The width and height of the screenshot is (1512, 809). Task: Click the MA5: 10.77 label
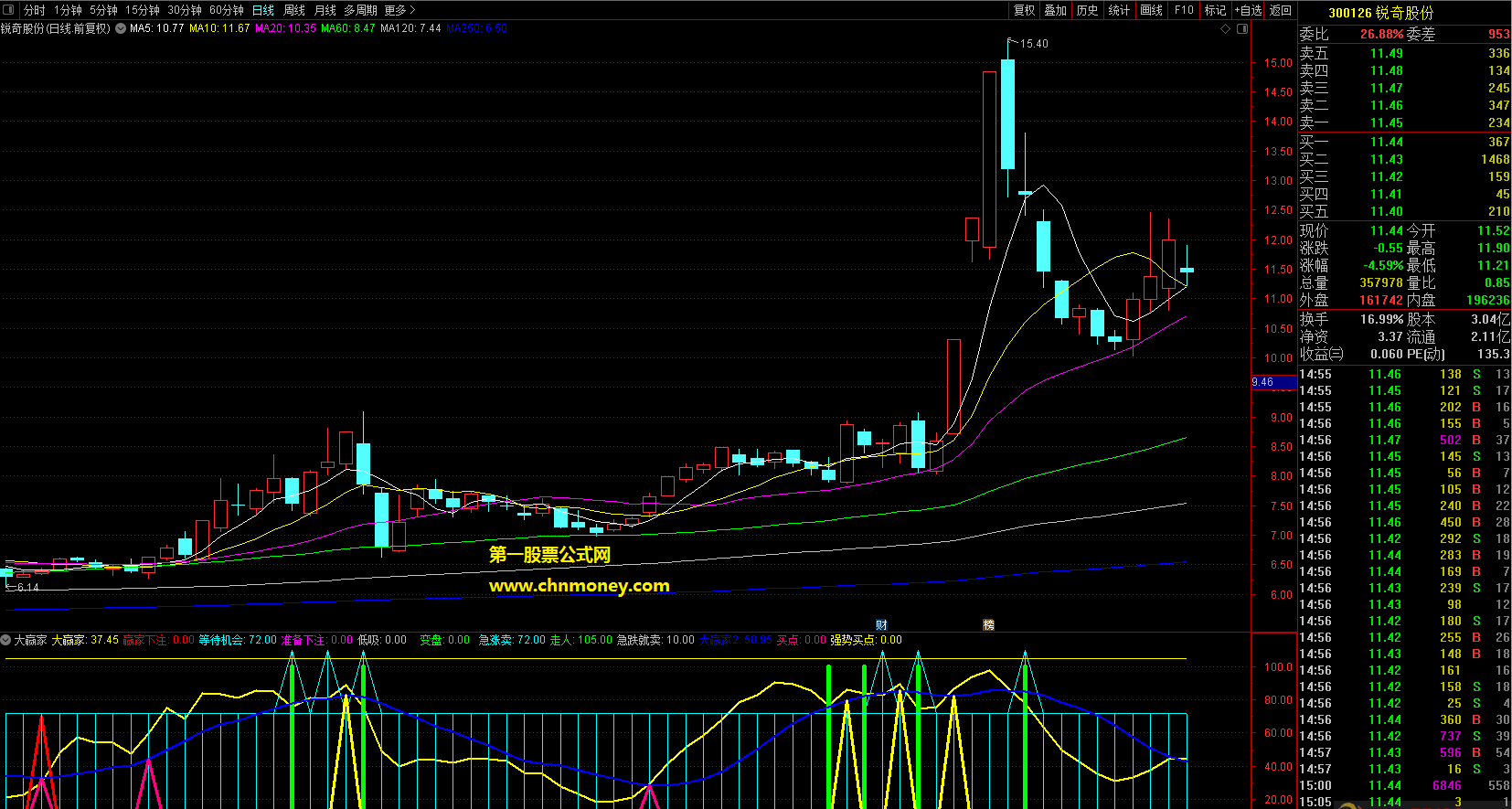point(156,28)
